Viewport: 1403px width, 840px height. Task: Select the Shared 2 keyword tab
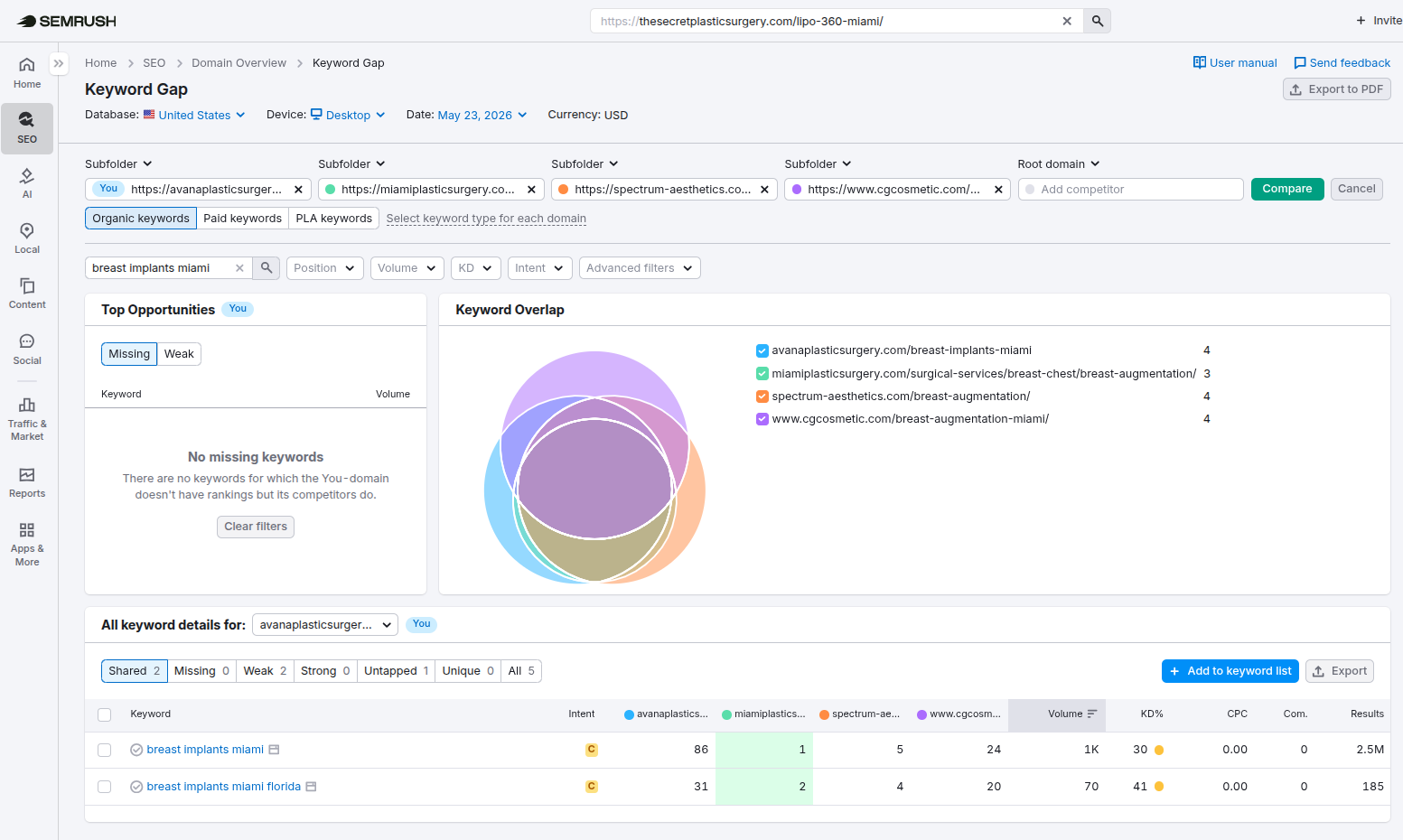tap(135, 671)
